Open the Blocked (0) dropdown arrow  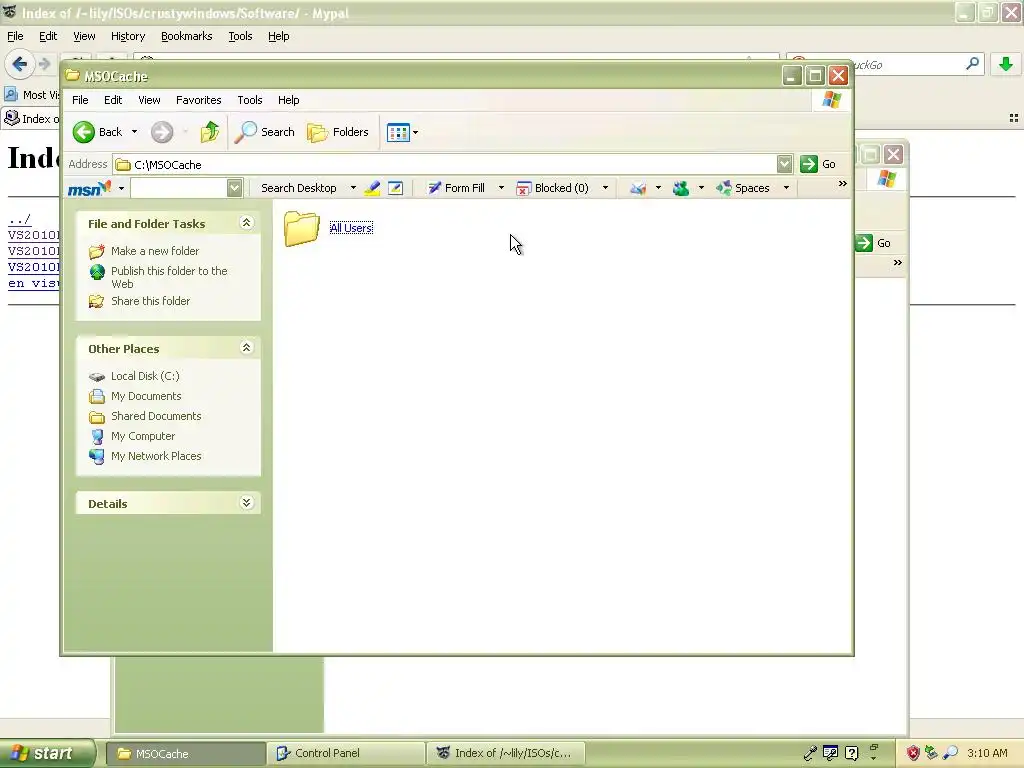(605, 188)
